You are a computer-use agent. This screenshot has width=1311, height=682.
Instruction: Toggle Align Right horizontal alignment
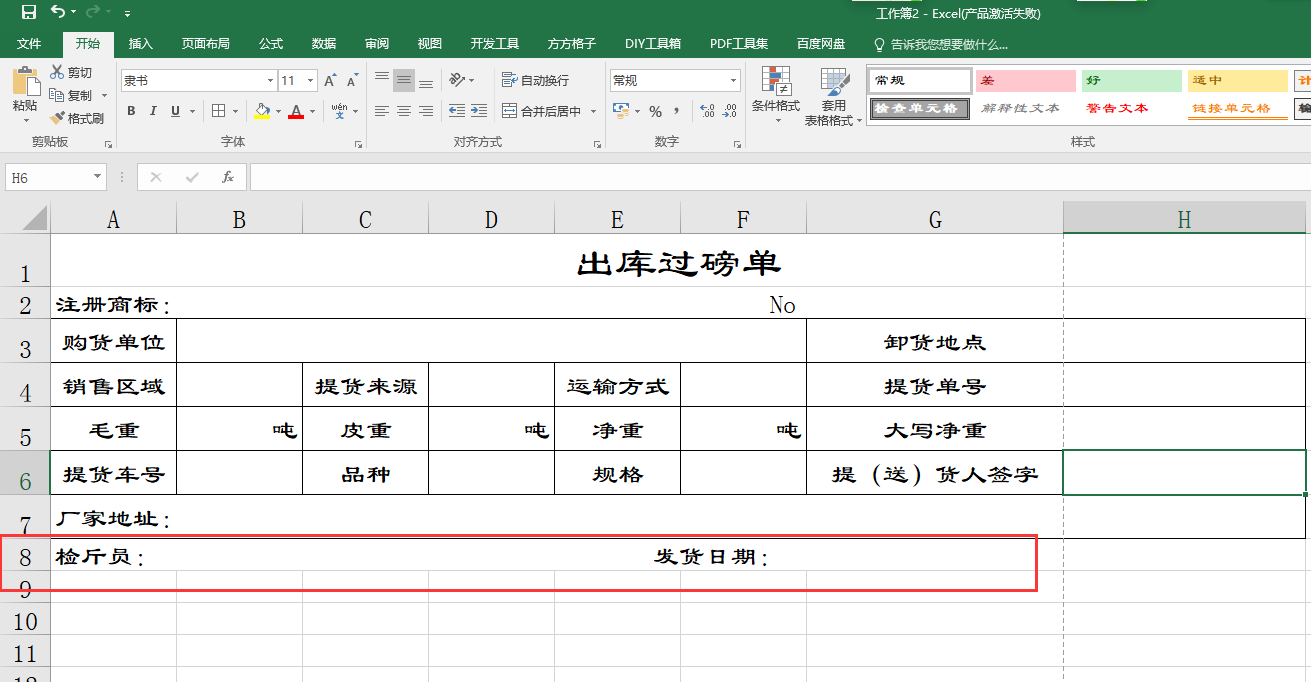(x=426, y=111)
